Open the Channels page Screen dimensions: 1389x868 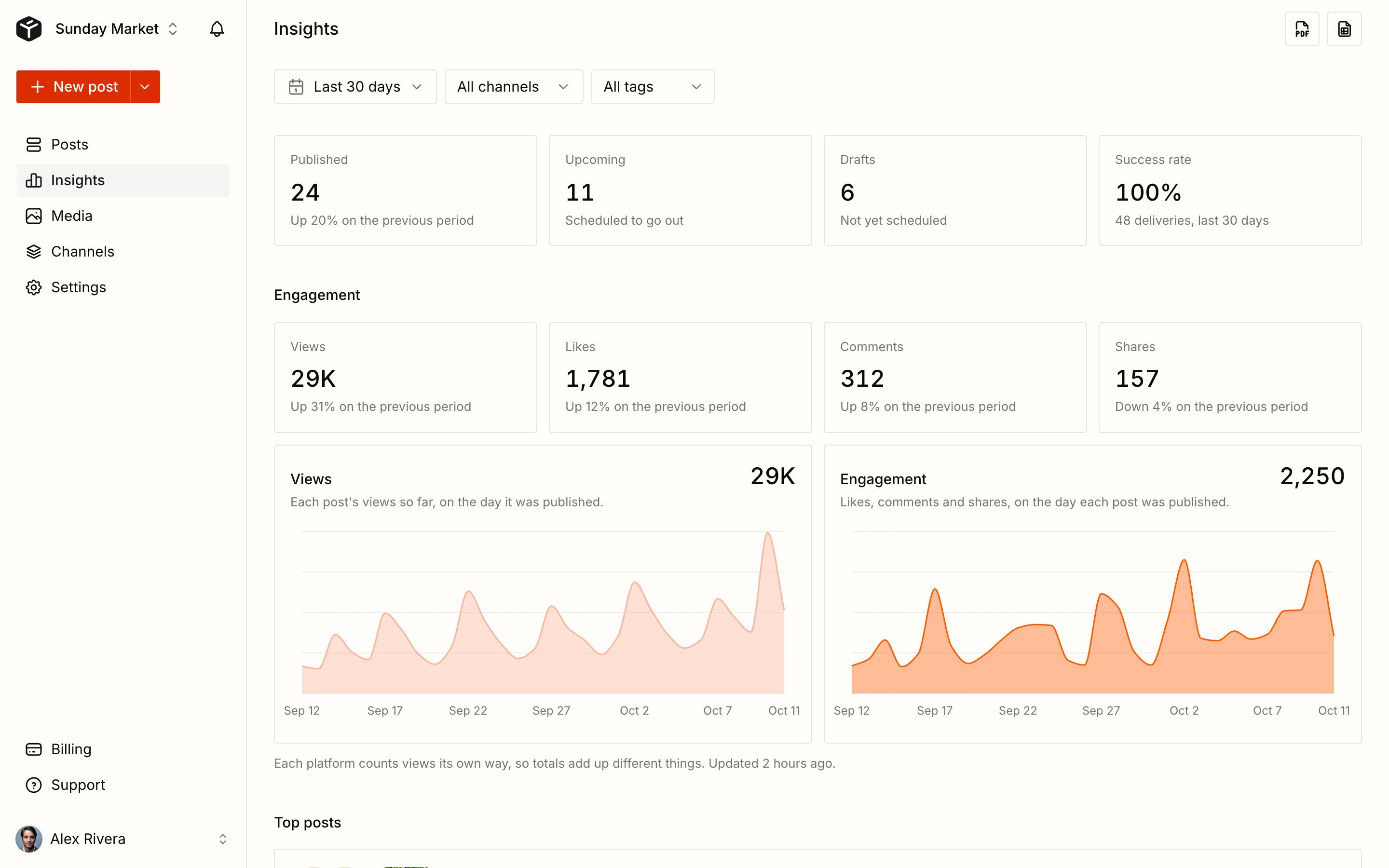coord(123,251)
